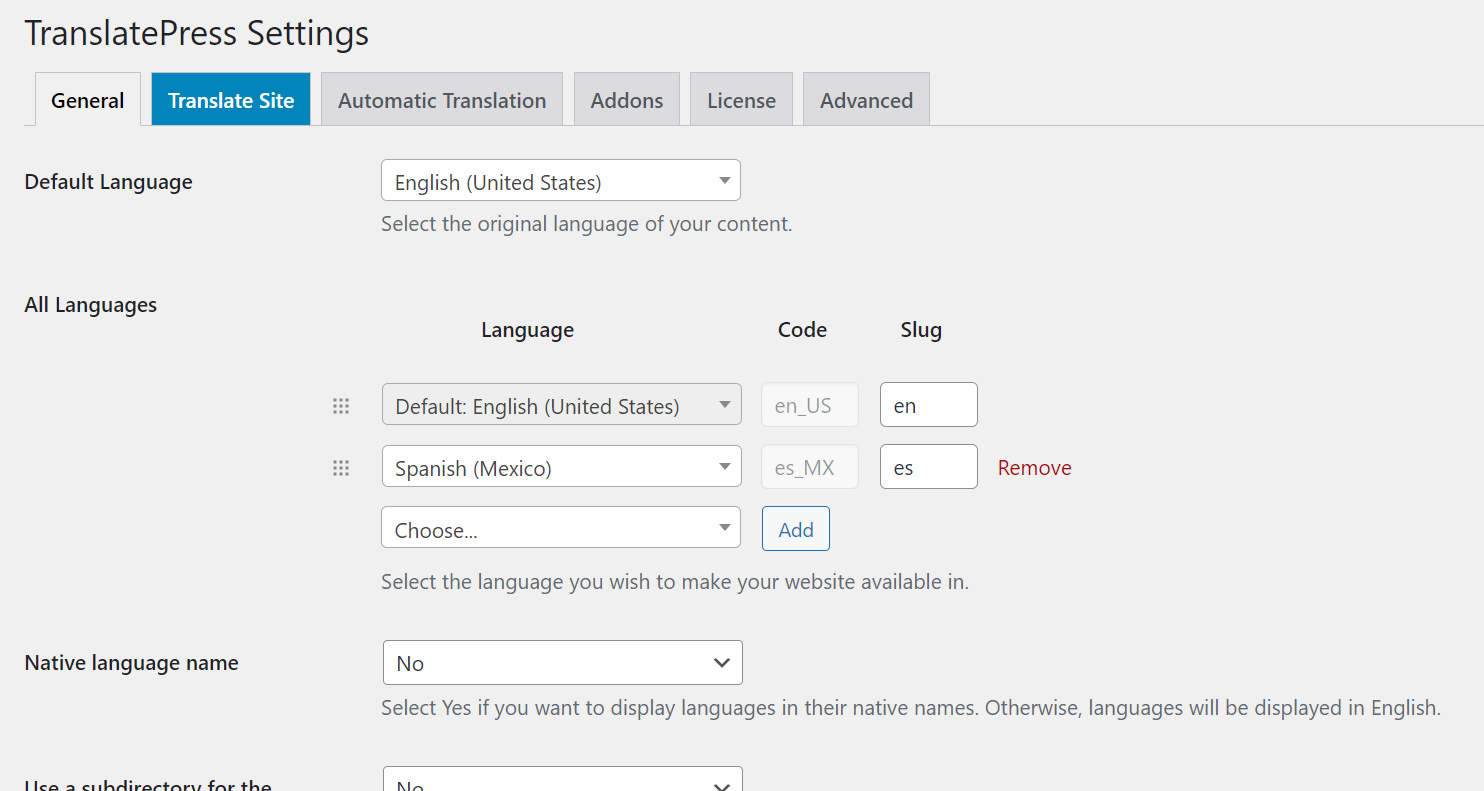Focus the Spanish slug field containing 'es'
Viewport: 1484px width, 791px height.
(x=928, y=468)
